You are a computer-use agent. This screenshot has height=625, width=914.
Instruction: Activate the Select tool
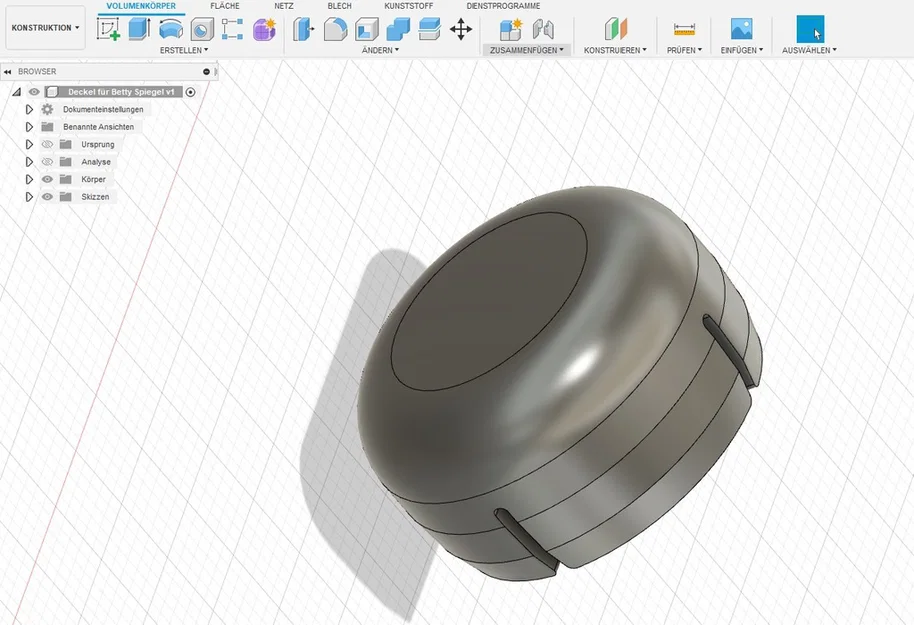tap(810, 29)
